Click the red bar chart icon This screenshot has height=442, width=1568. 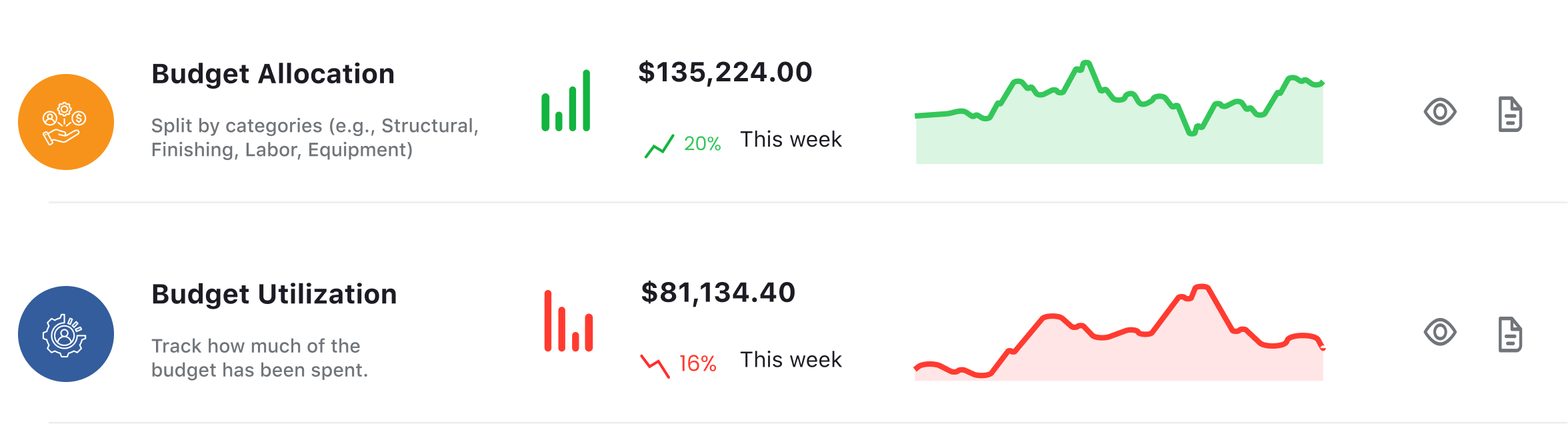tap(568, 321)
